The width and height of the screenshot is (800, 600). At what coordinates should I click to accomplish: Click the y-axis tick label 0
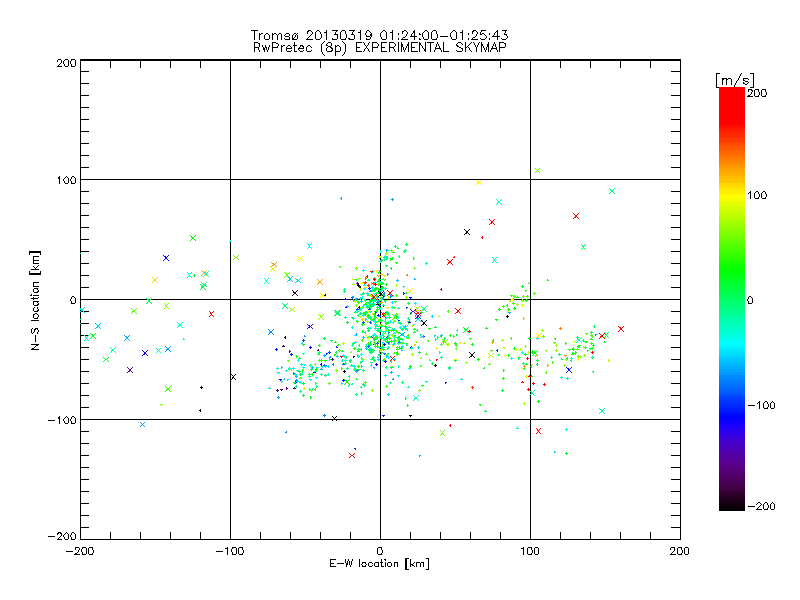point(73,300)
